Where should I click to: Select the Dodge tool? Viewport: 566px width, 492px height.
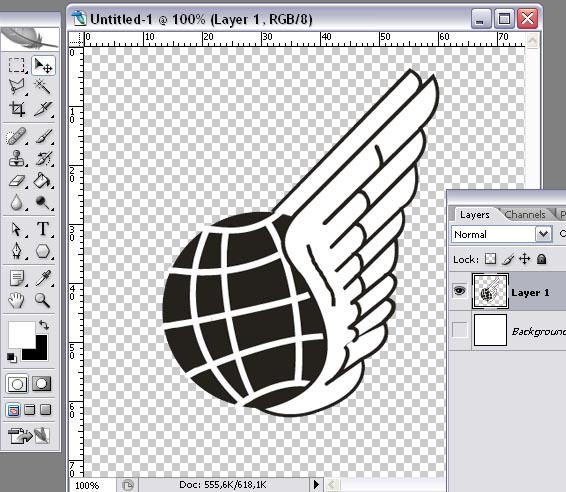click(43, 203)
